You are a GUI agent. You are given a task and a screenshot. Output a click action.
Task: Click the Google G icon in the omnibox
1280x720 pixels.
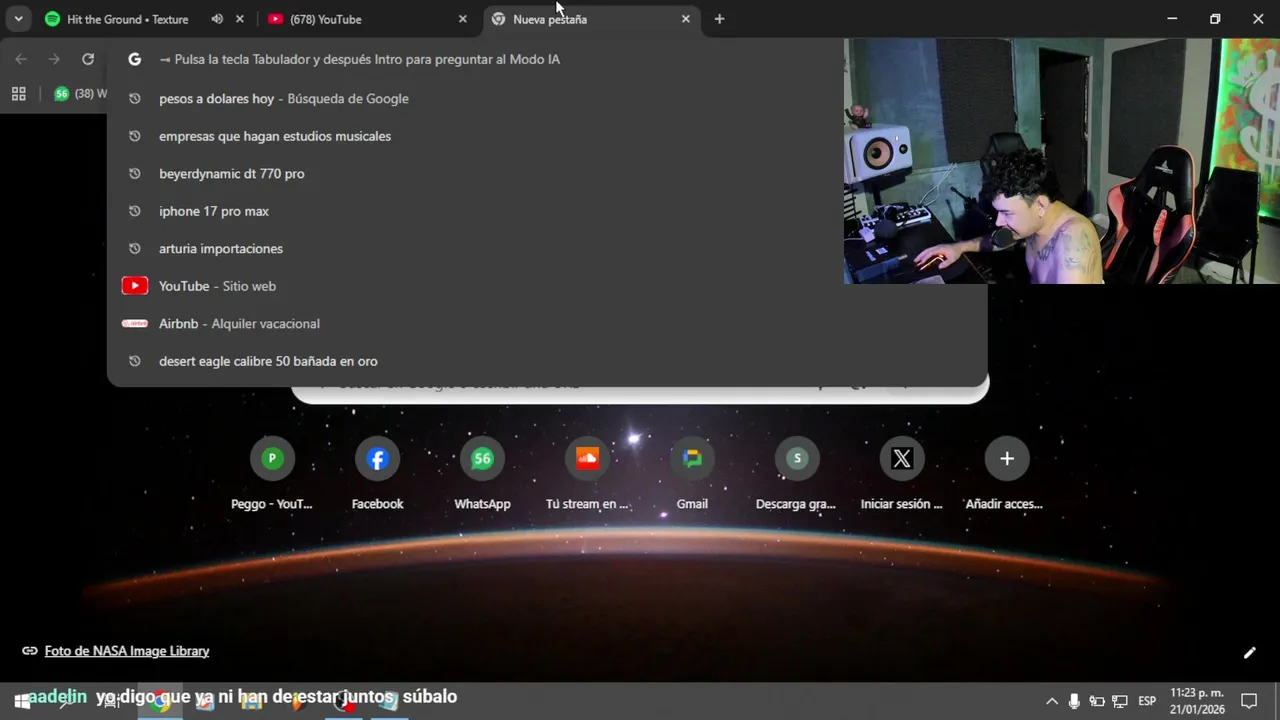pos(134,59)
